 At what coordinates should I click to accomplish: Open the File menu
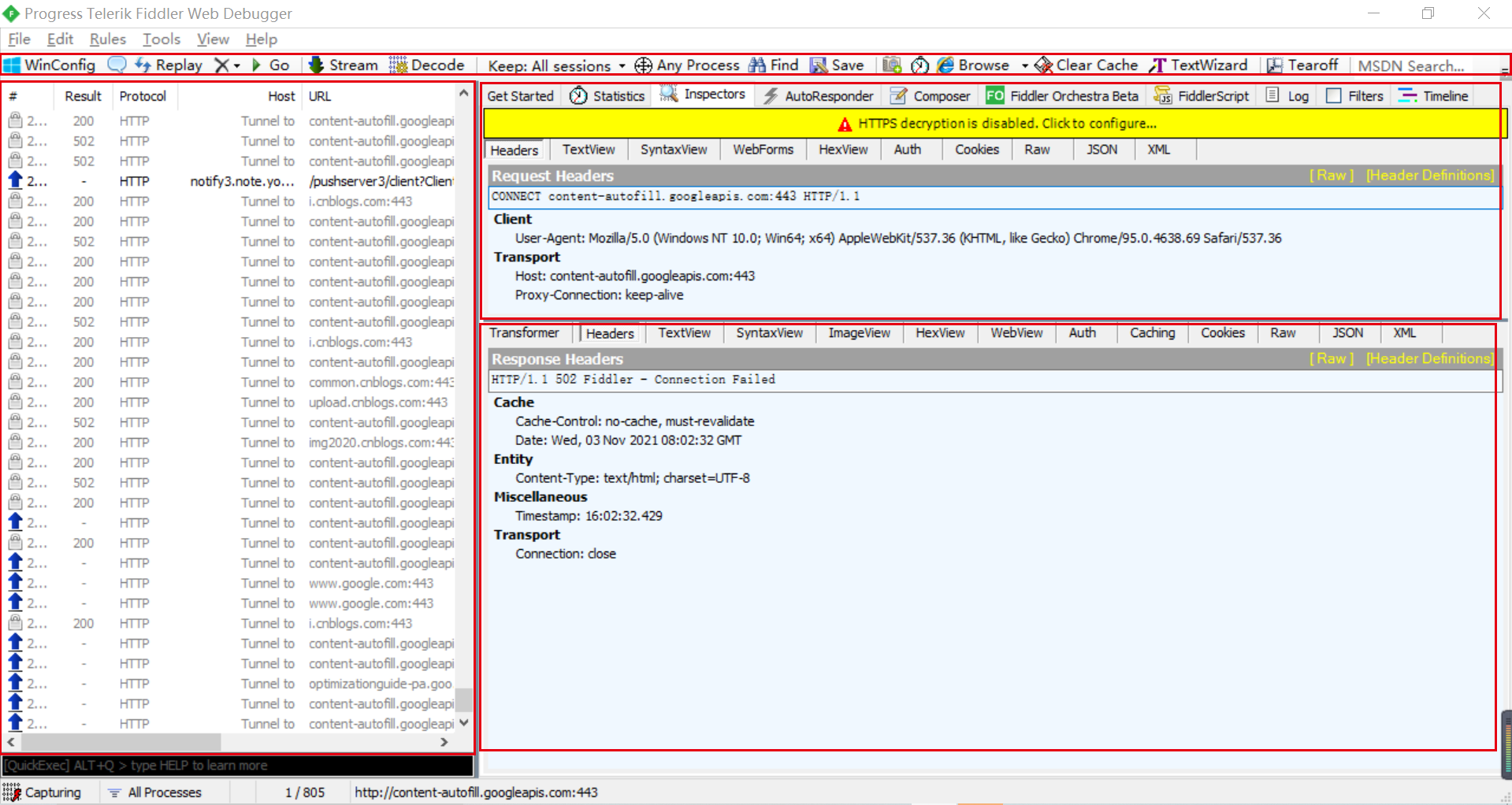click(19, 39)
